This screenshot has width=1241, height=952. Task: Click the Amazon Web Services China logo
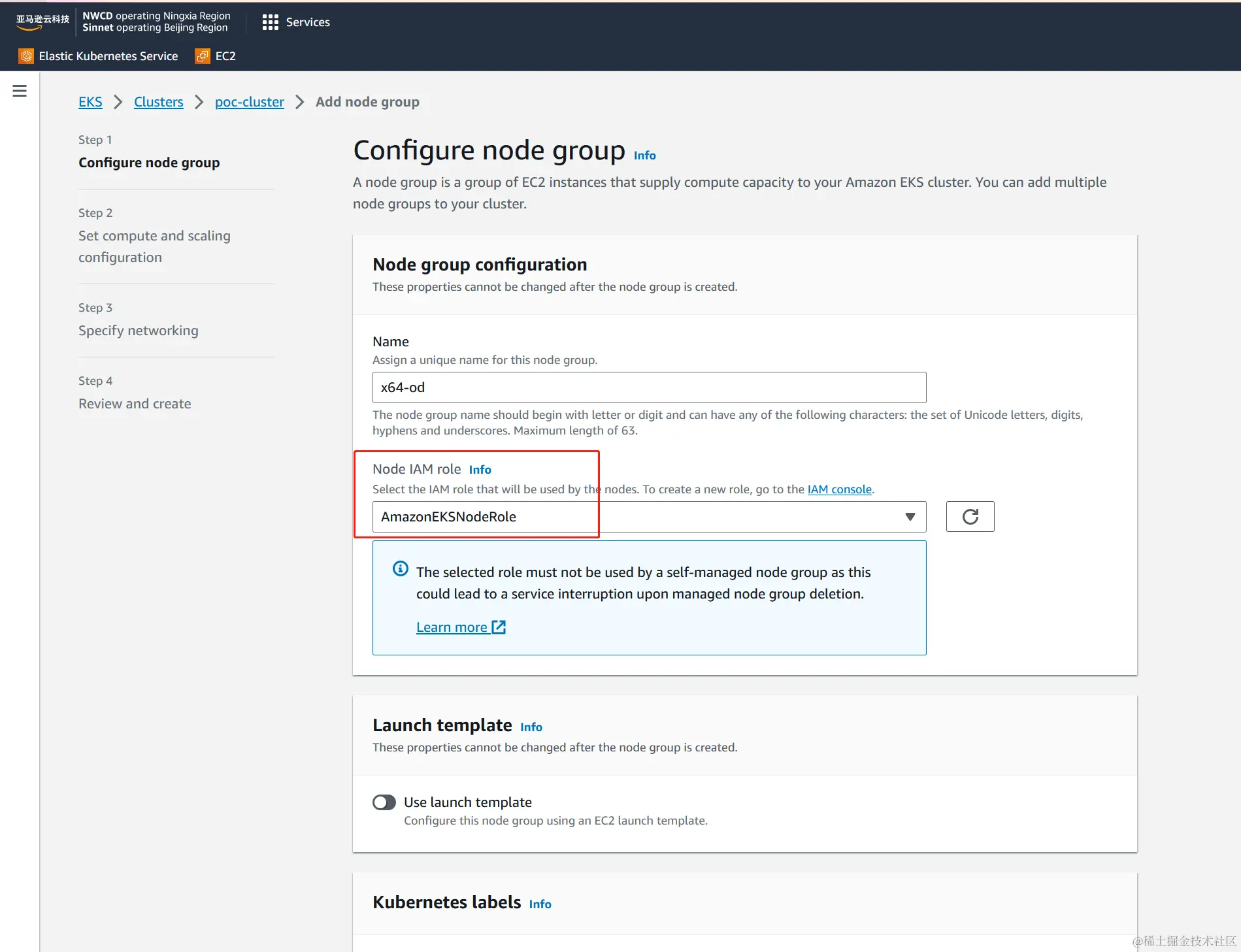coord(42,22)
